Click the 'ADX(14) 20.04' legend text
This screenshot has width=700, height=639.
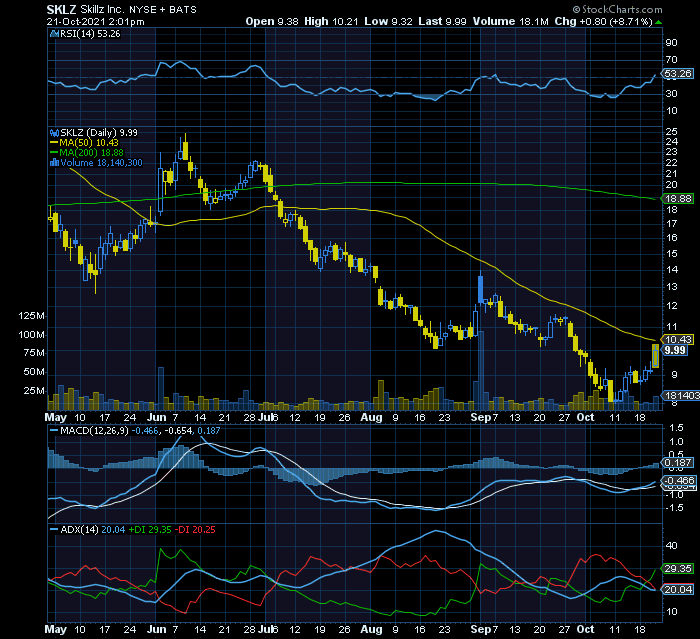click(92, 530)
